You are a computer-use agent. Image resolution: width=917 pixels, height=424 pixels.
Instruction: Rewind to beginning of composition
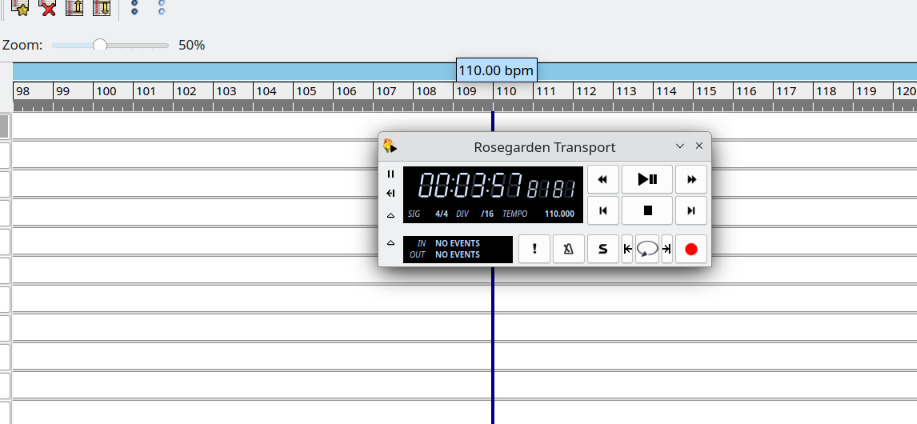(x=602, y=211)
